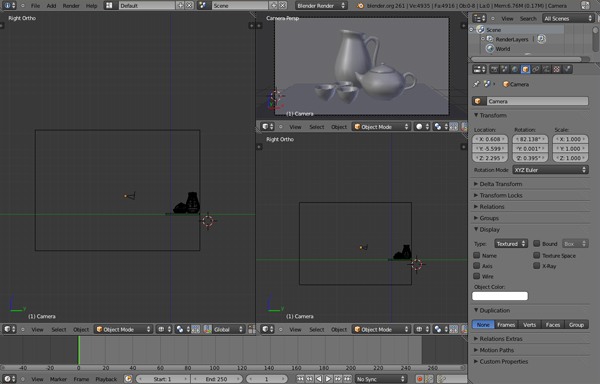The width and height of the screenshot is (600, 384).
Task: Toggle the auto keyframe record button
Action: (x=420, y=379)
